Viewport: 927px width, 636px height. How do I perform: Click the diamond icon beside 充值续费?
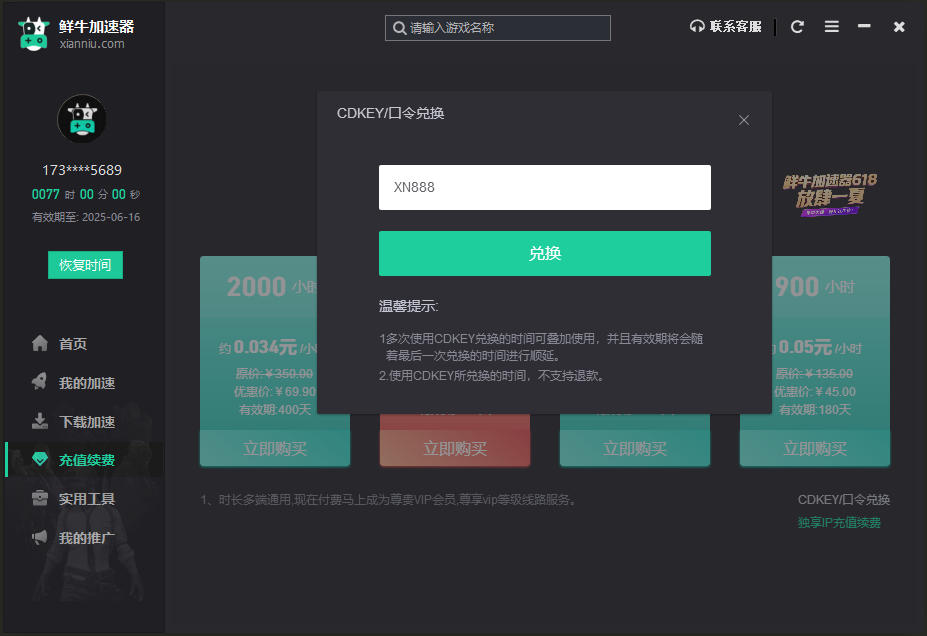coord(40,459)
